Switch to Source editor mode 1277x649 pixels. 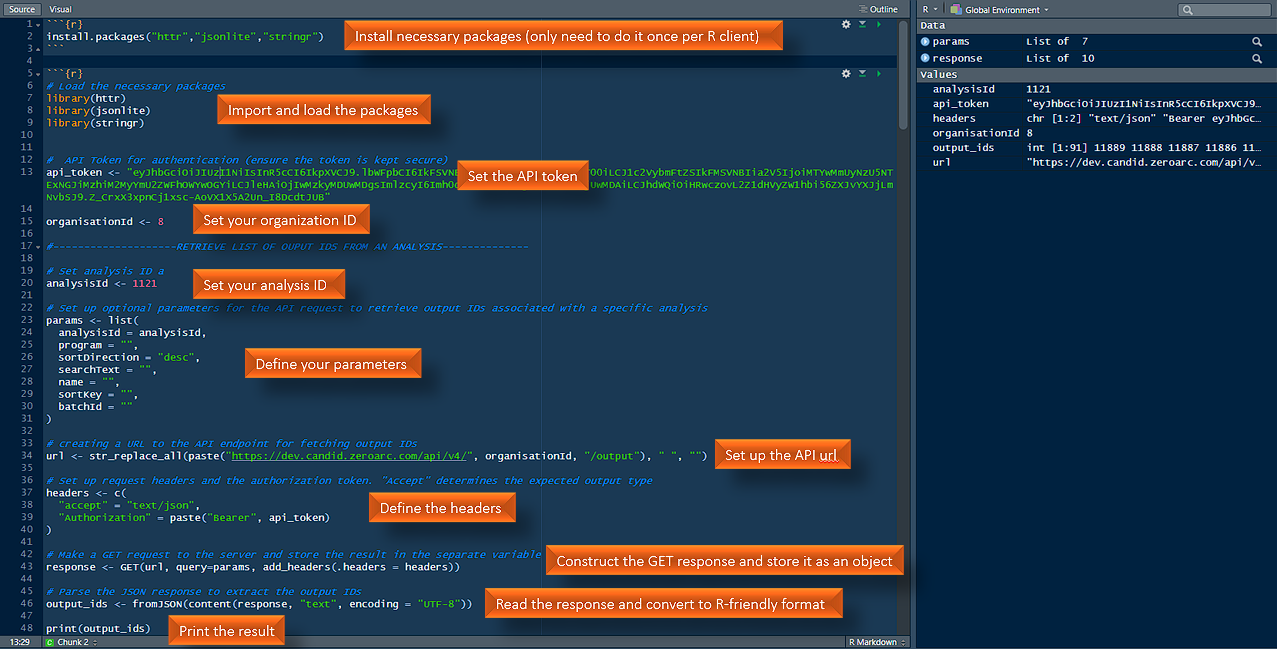[22, 9]
